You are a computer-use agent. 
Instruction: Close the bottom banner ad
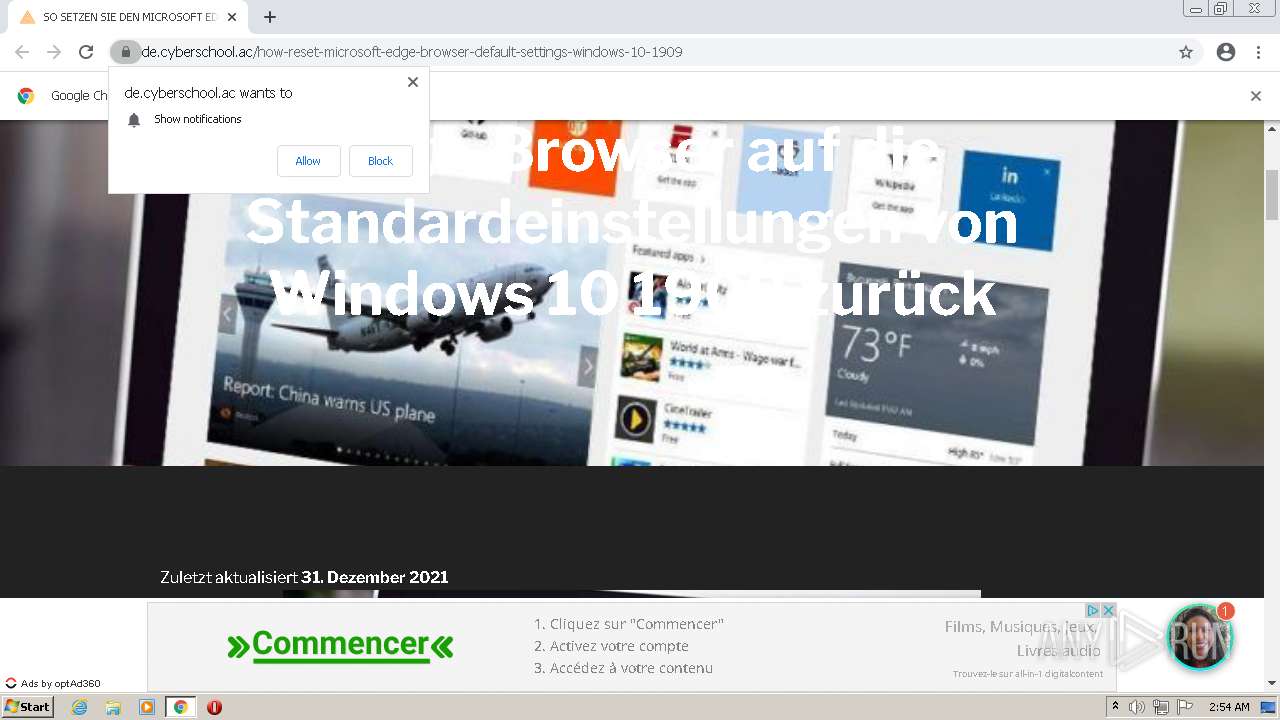pos(1108,610)
